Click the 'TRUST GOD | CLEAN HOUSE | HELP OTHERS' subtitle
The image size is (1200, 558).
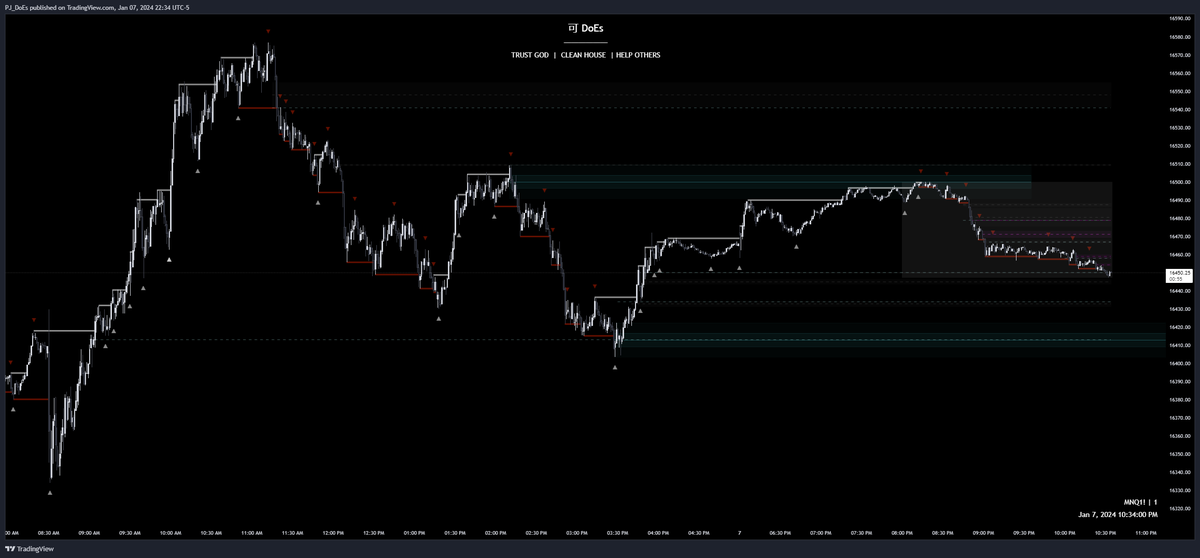point(585,55)
